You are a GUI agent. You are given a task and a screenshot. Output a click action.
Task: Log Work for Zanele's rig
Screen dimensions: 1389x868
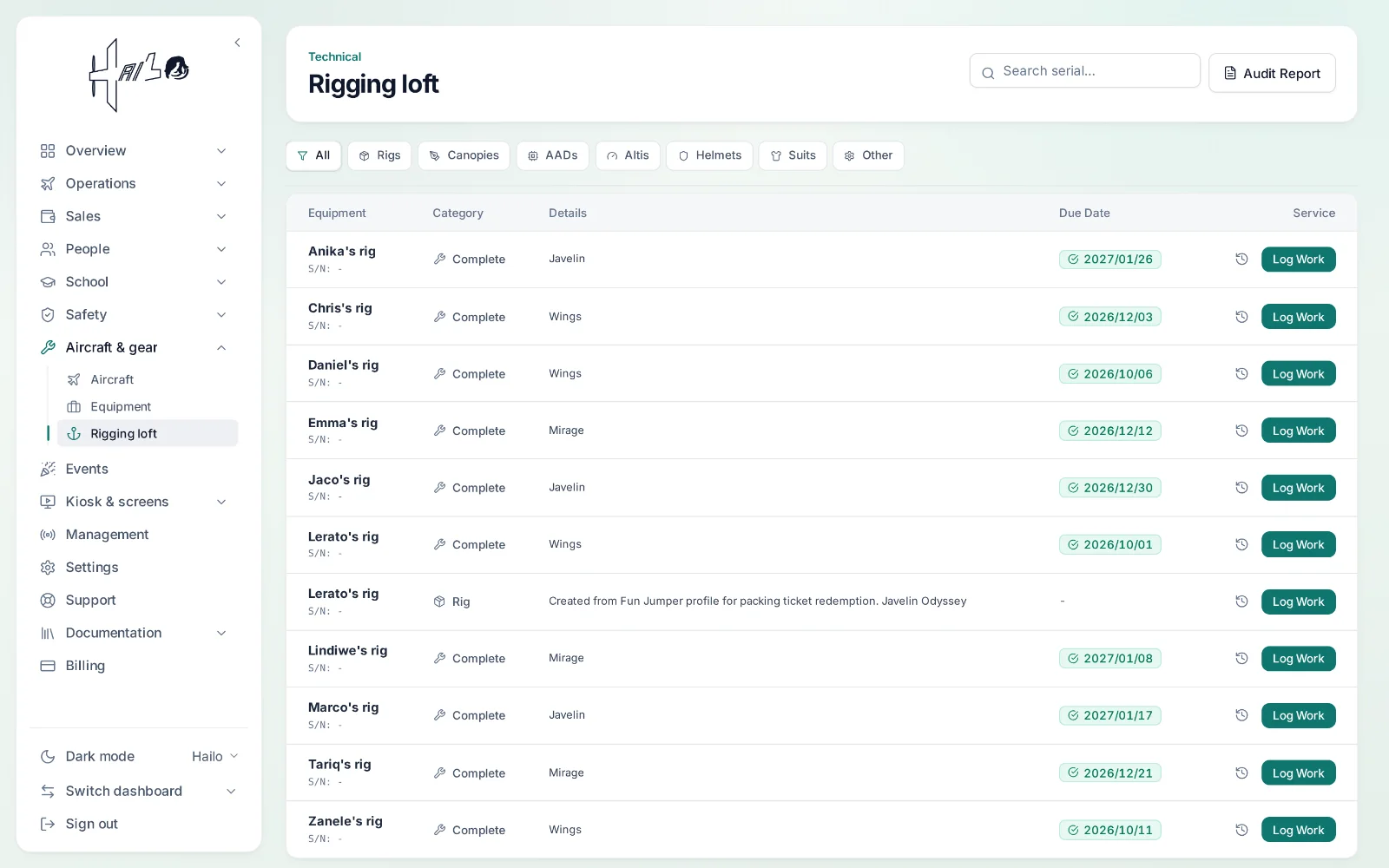1298,830
